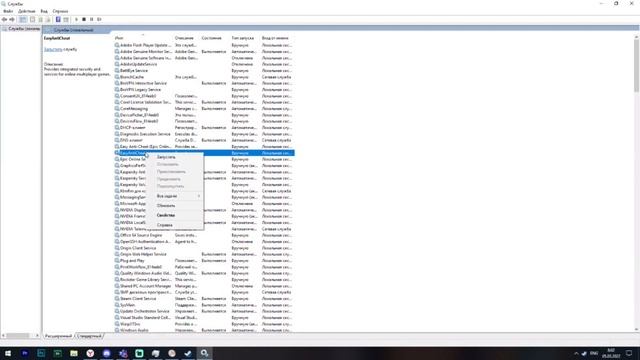
Task: Click gear icon of Adobe Flash Player Update row
Action: [117, 45]
